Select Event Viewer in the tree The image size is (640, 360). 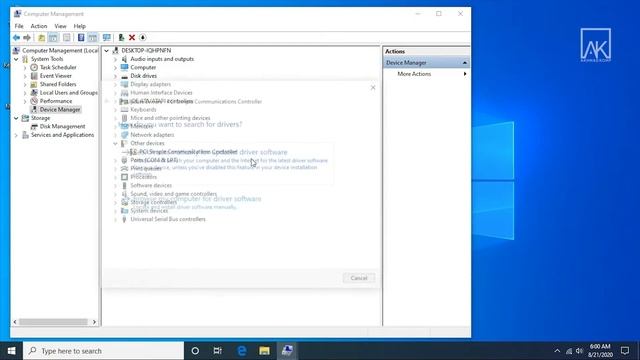coord(56,76)
